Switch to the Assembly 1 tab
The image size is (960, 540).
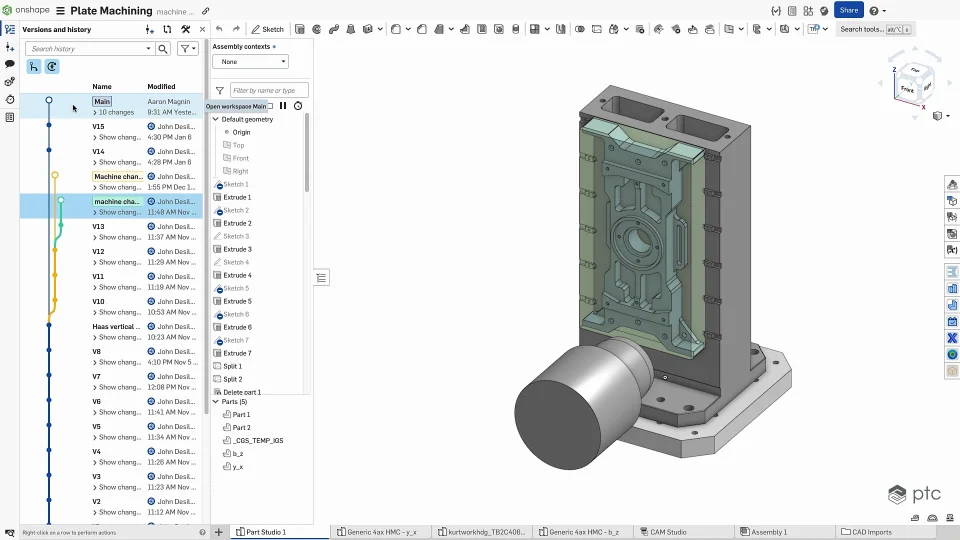768,532
